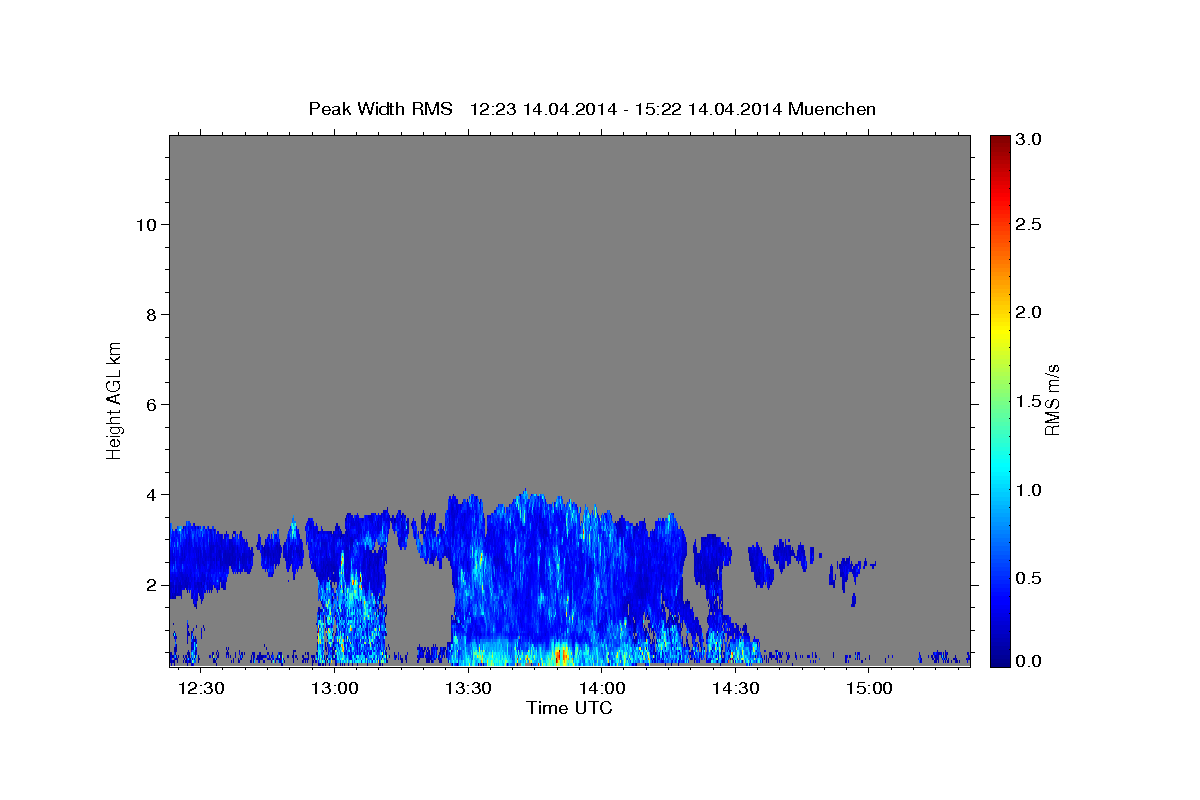This screenshot has width=1200, height=800.
Task: Click the dark blue bottom of colorbar
Action: click(998, 660)
